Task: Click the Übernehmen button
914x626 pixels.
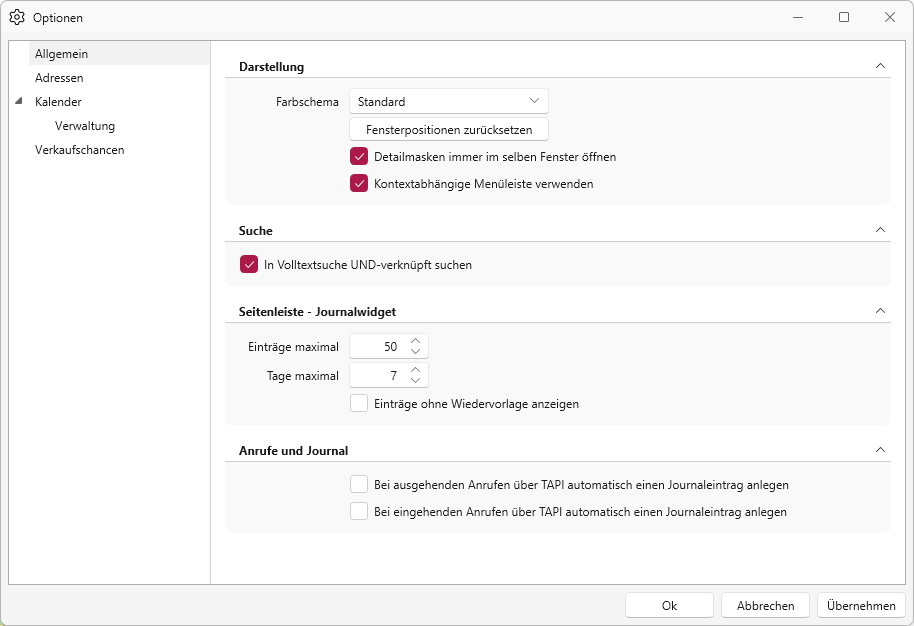Action: 861,606
